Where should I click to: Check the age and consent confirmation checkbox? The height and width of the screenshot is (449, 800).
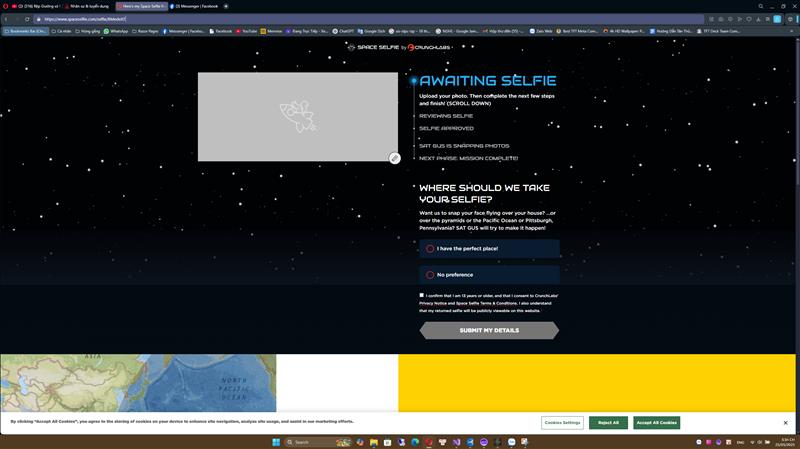[422, 295]
